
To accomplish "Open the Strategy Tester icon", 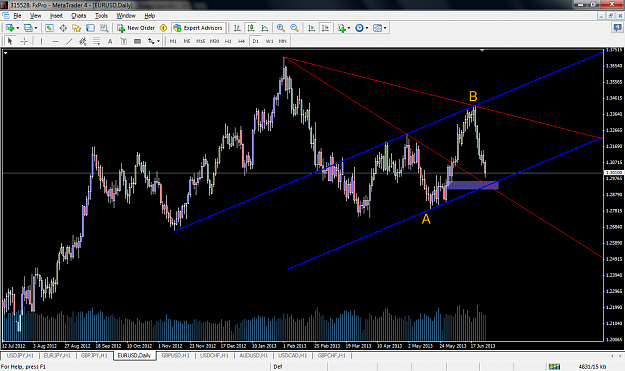I will click(104, 28).
